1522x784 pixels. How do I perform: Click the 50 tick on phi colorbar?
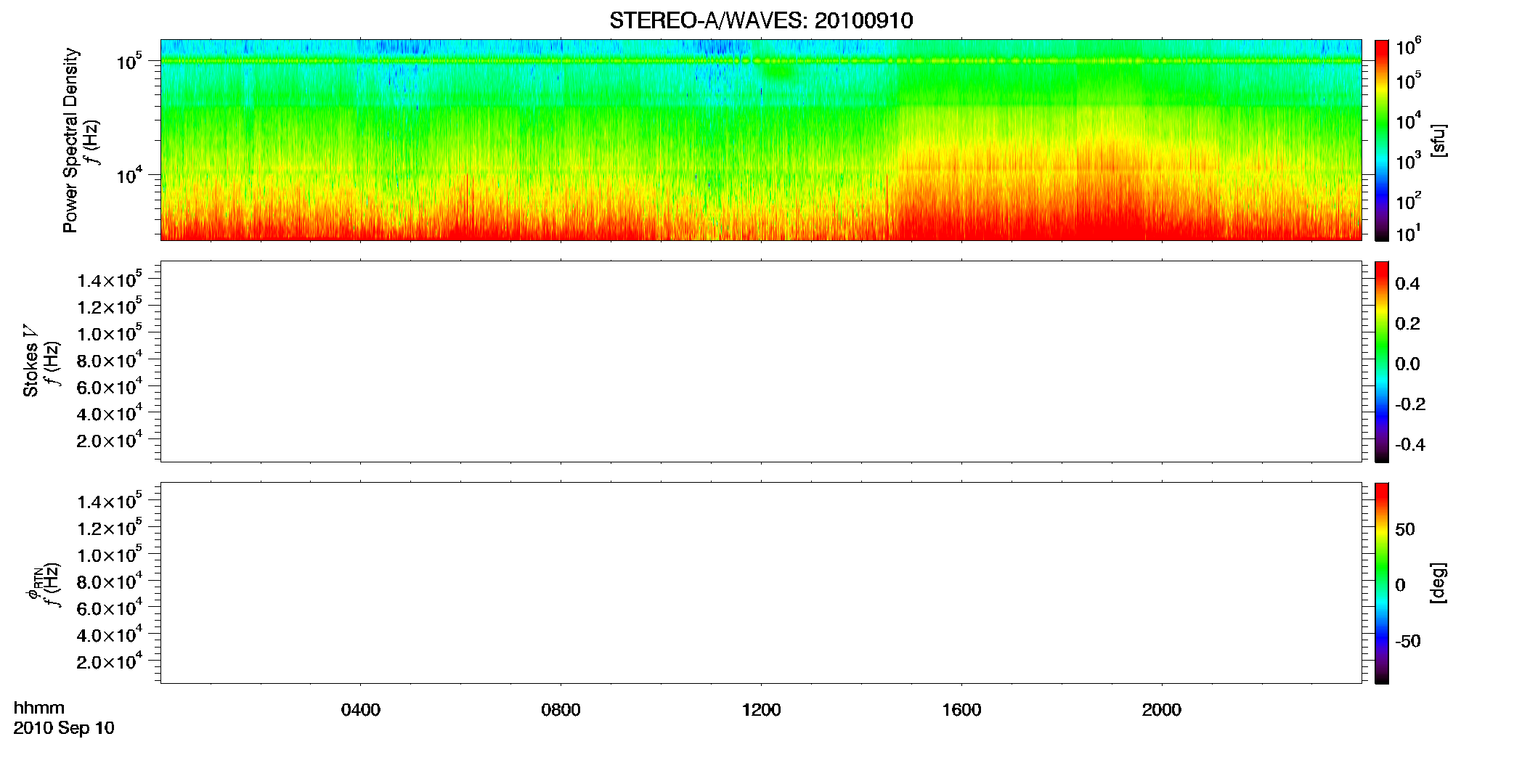(x=1405, y=529)
